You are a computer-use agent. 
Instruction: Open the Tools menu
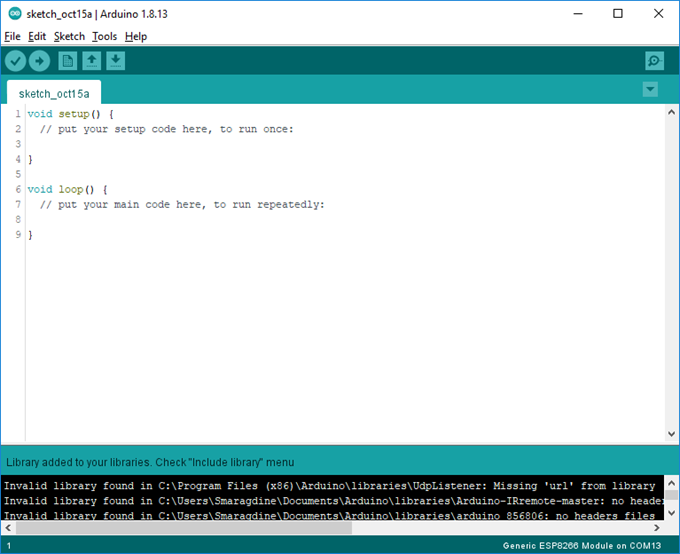[x=105, y=36]
